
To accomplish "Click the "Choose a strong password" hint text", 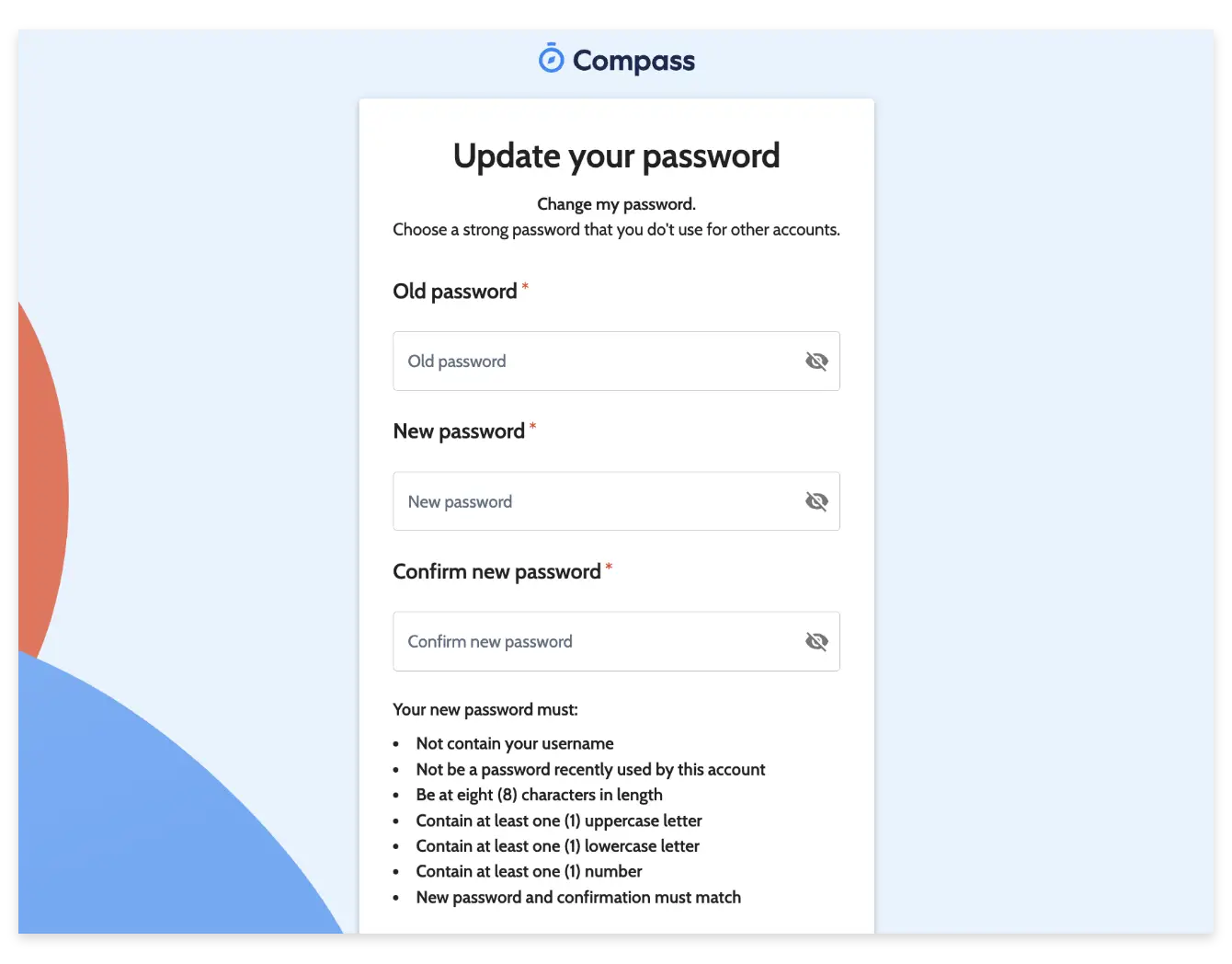I will (x=616, y=230).
